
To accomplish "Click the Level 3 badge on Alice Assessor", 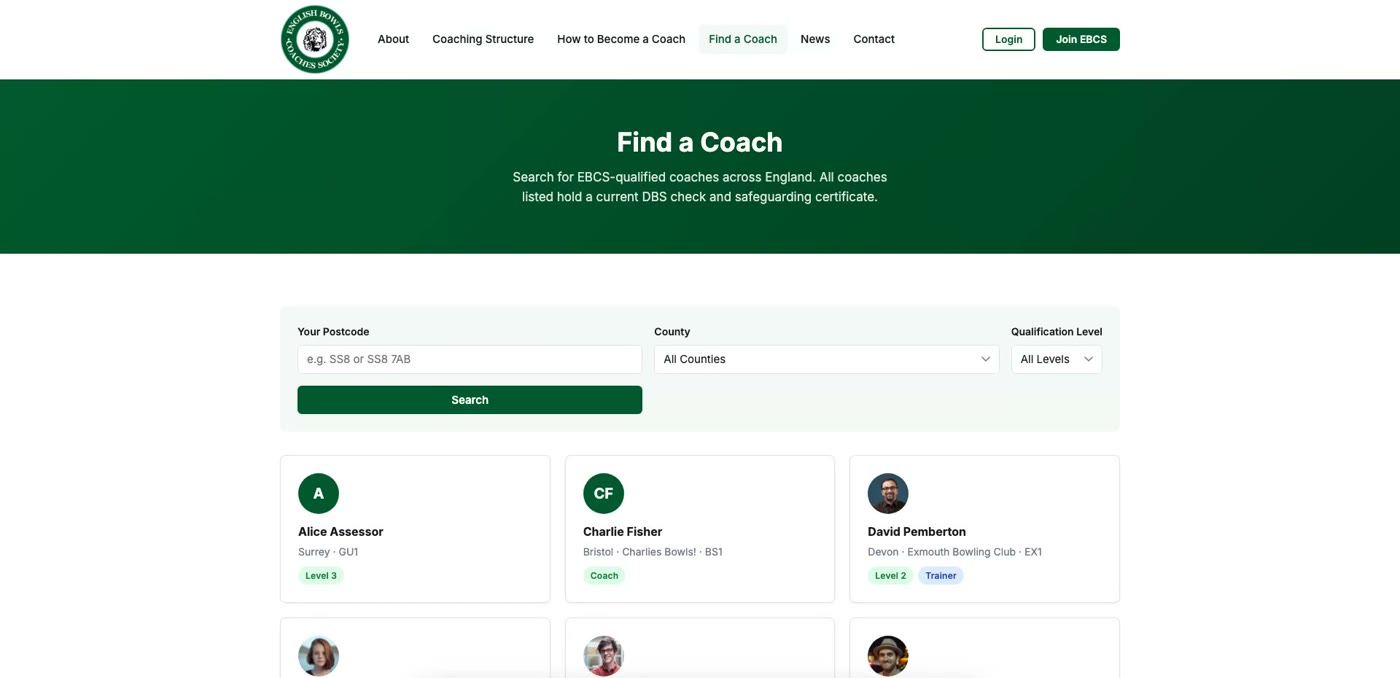I will pos(321,576).
